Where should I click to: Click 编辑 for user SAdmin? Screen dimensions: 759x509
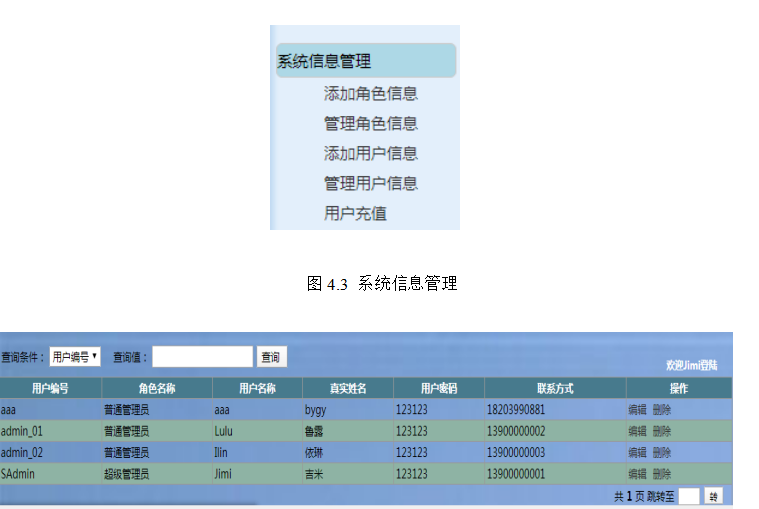click(x=637, y=474)
